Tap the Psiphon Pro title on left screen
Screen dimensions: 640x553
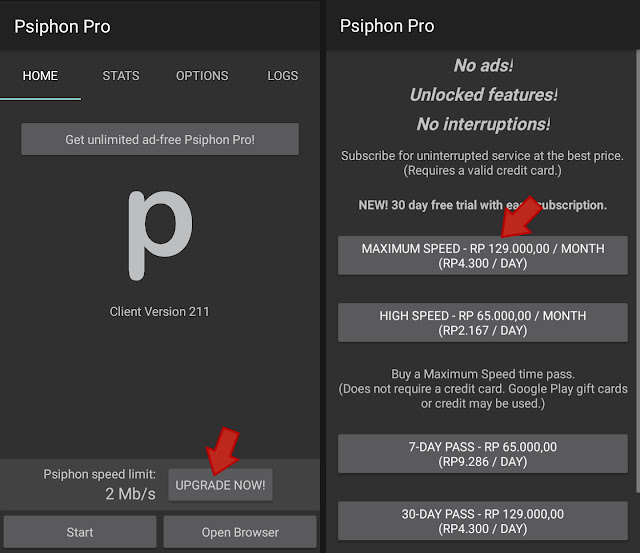(62, 27)
